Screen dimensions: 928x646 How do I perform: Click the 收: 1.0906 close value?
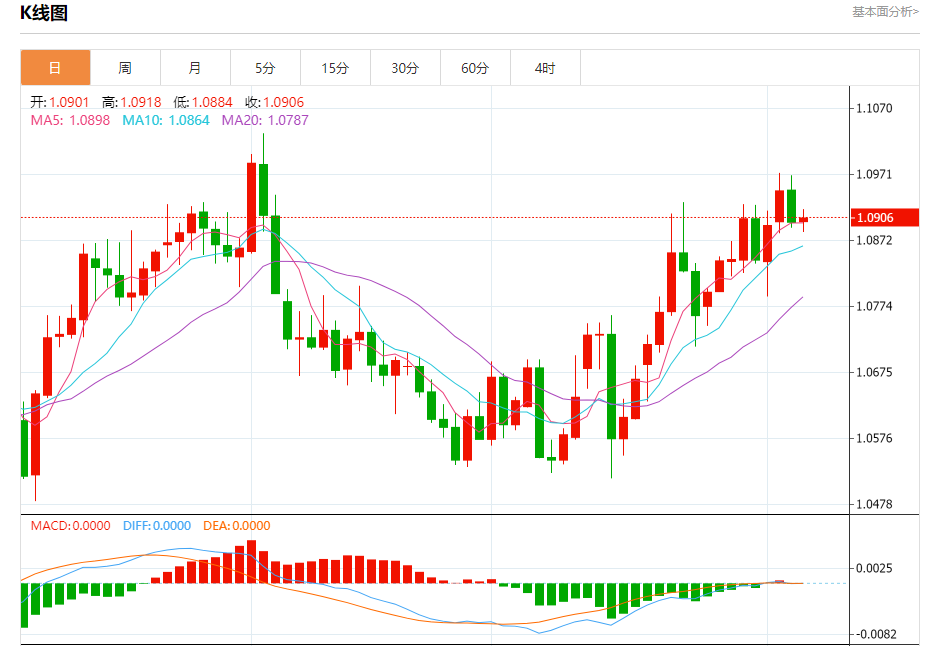275,102
